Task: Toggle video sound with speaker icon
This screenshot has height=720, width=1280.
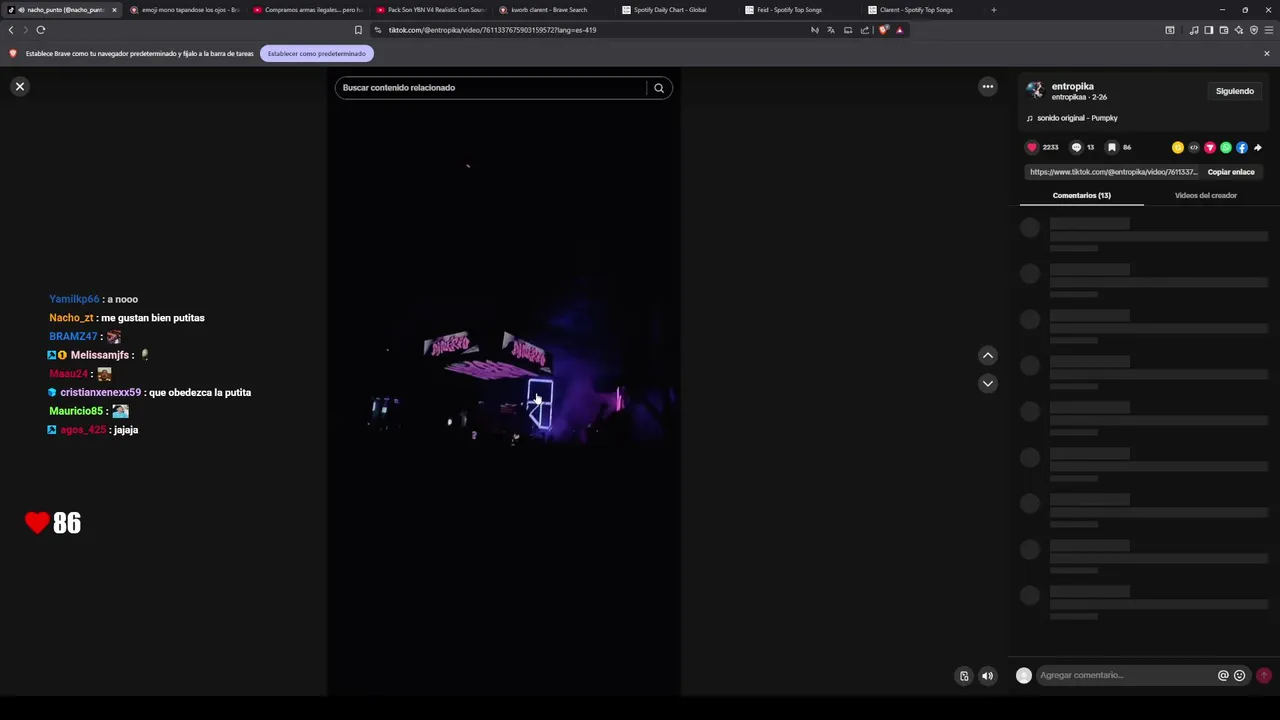Action: click(x=988, y=676)
